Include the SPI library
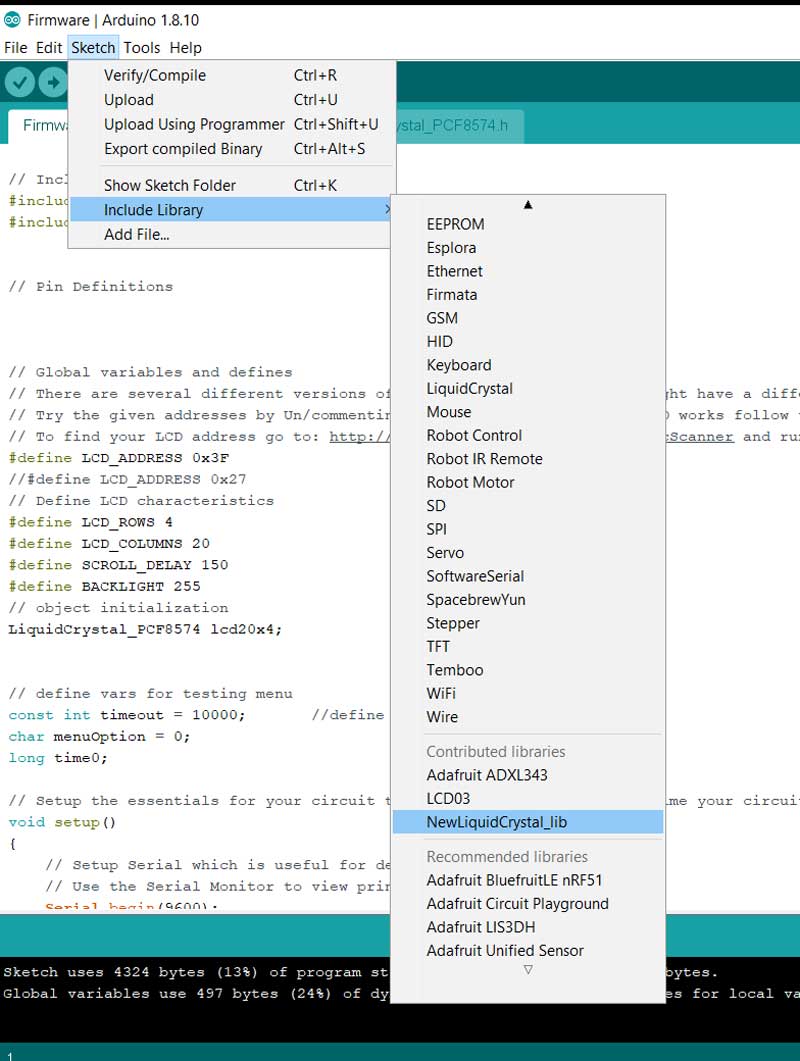Screen dimensions: 800x1061 [x=528, y=529]
